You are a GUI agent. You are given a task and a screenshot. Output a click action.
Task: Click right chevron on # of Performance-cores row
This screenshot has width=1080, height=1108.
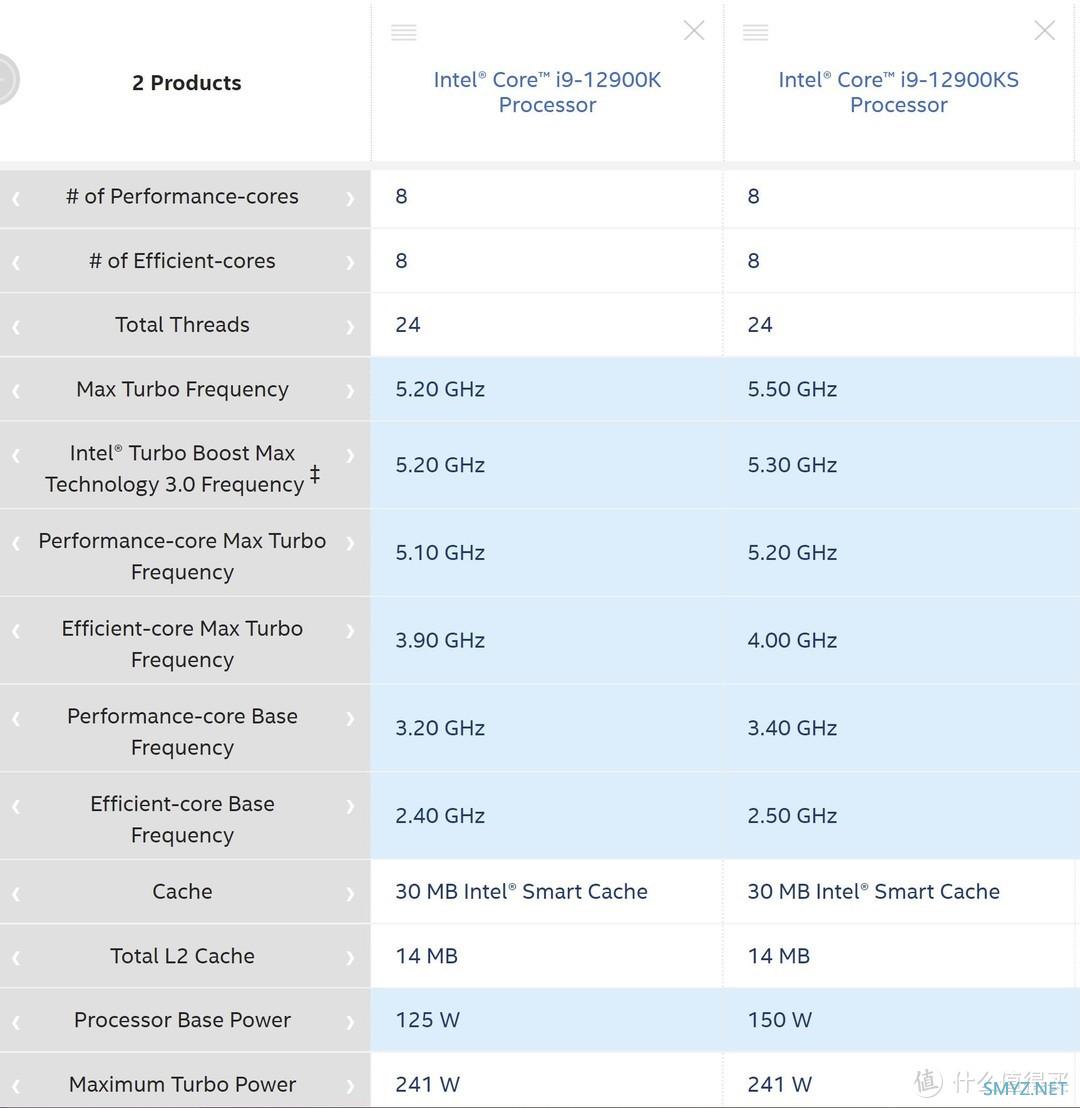coord(350,199)
